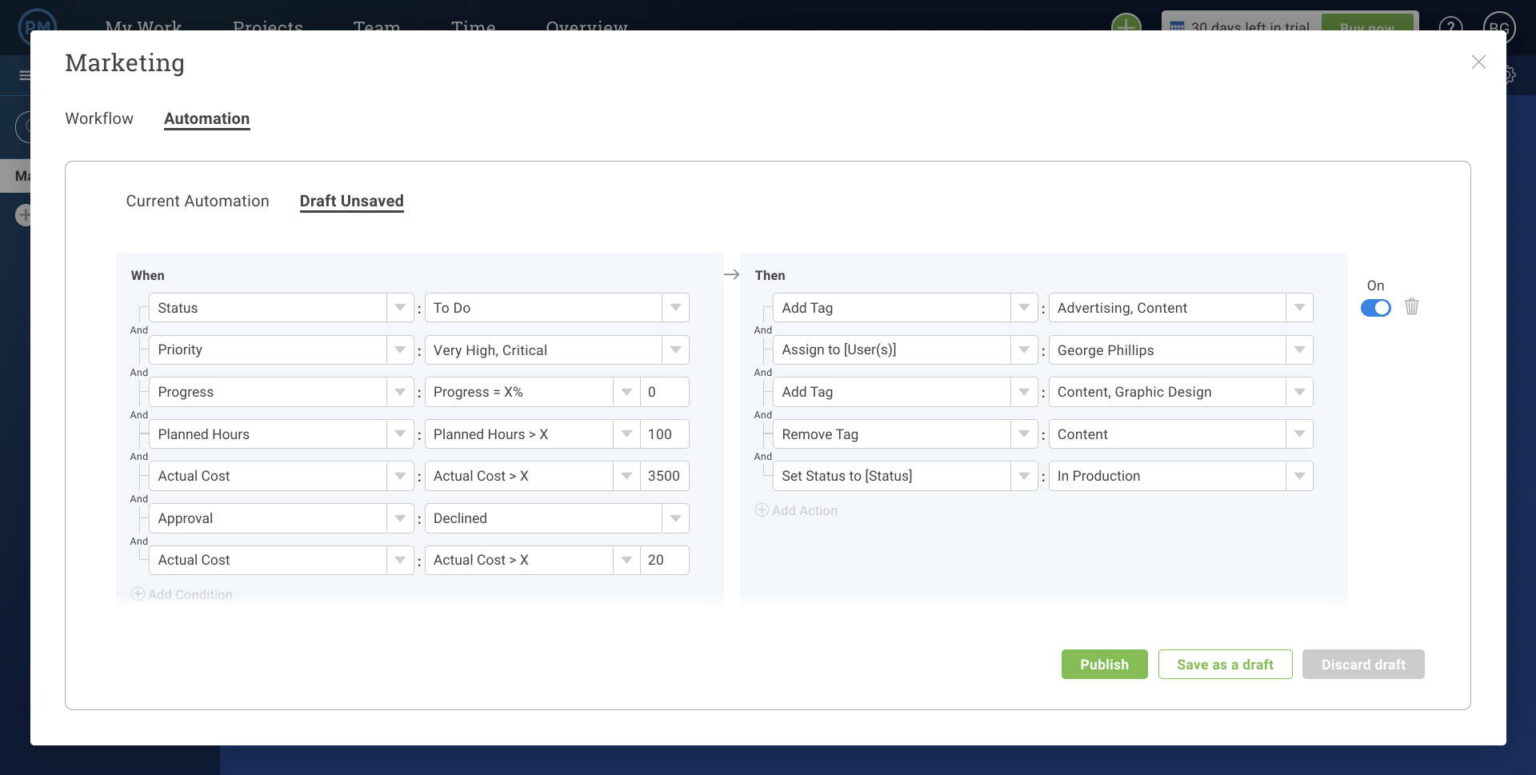Edit the Actual Cost value 3500

click(x=664, y=475)
